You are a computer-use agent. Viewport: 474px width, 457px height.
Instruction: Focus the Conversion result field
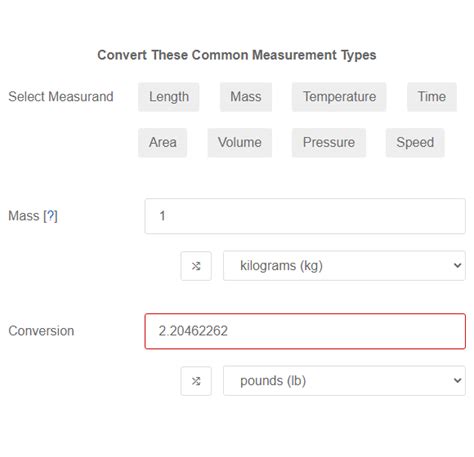pos(305,331)
